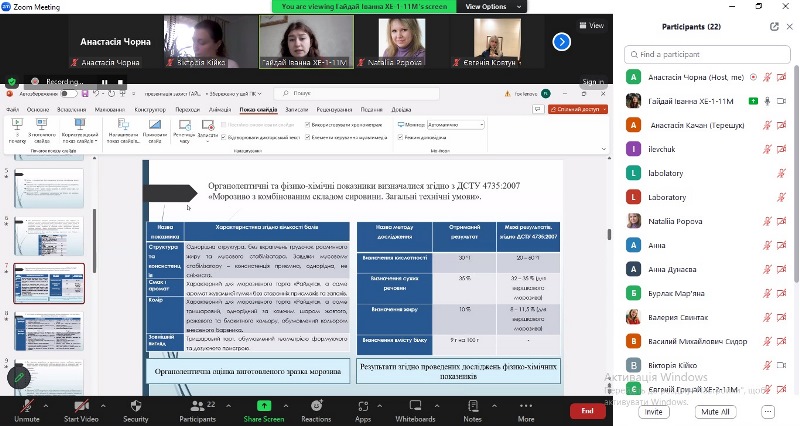Screen dimensions: 800x426
Task: Open Security shield icon in Zoom toolbar
Action: [x=136, y=406]
